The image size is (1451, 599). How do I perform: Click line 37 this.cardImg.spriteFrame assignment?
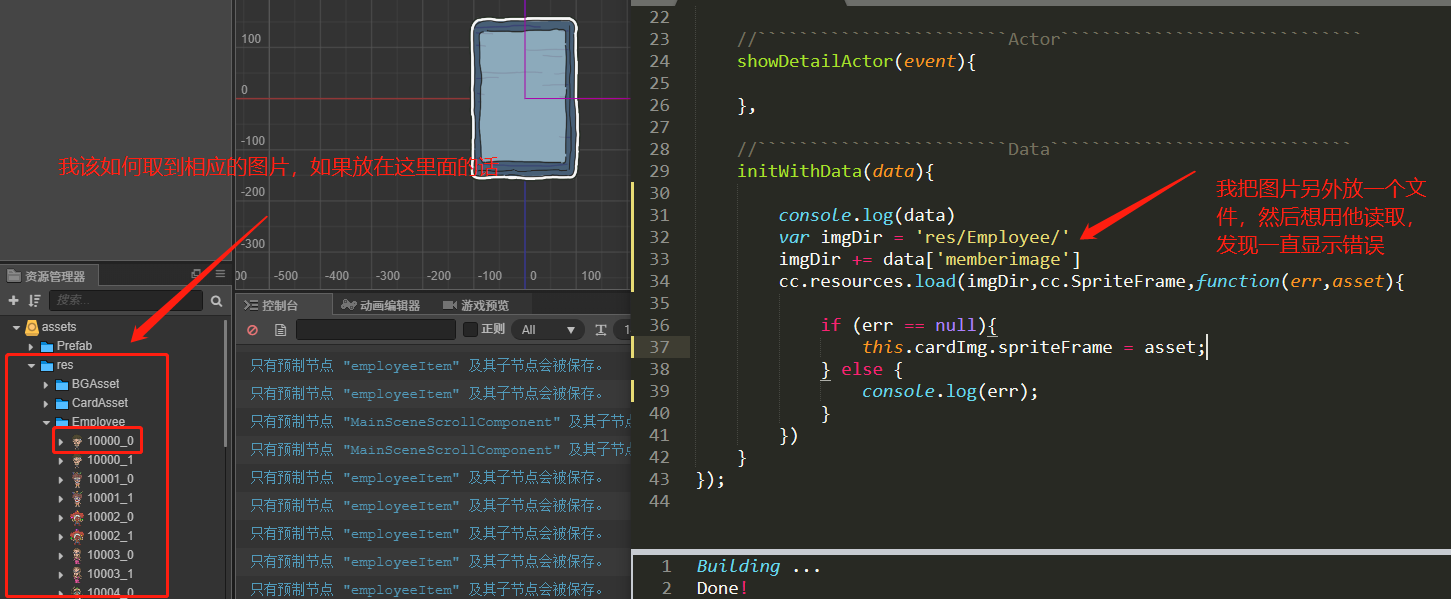pos(1033,347)
